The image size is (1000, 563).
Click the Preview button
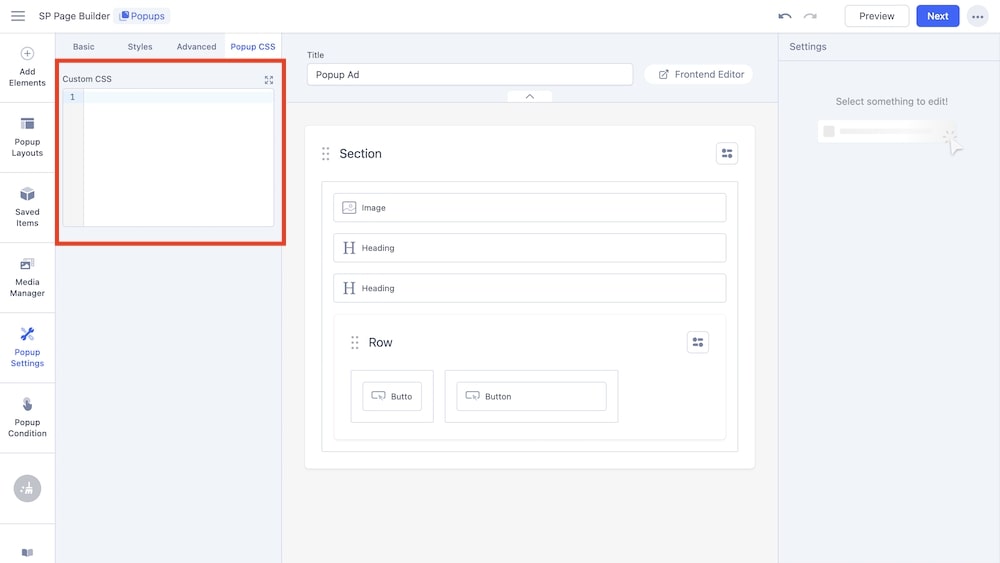[x=876, y=16]
